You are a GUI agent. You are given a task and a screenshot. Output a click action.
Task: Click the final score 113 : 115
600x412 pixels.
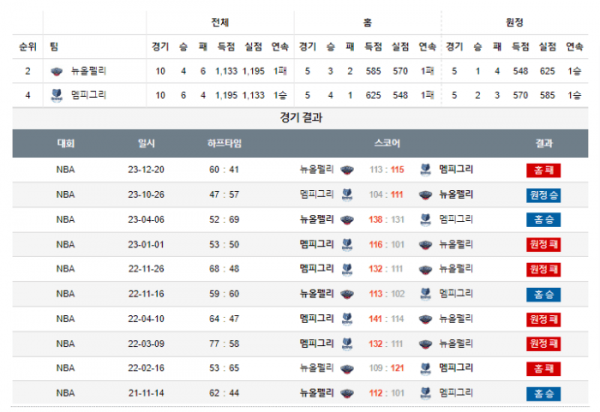[x=387, y=169]
